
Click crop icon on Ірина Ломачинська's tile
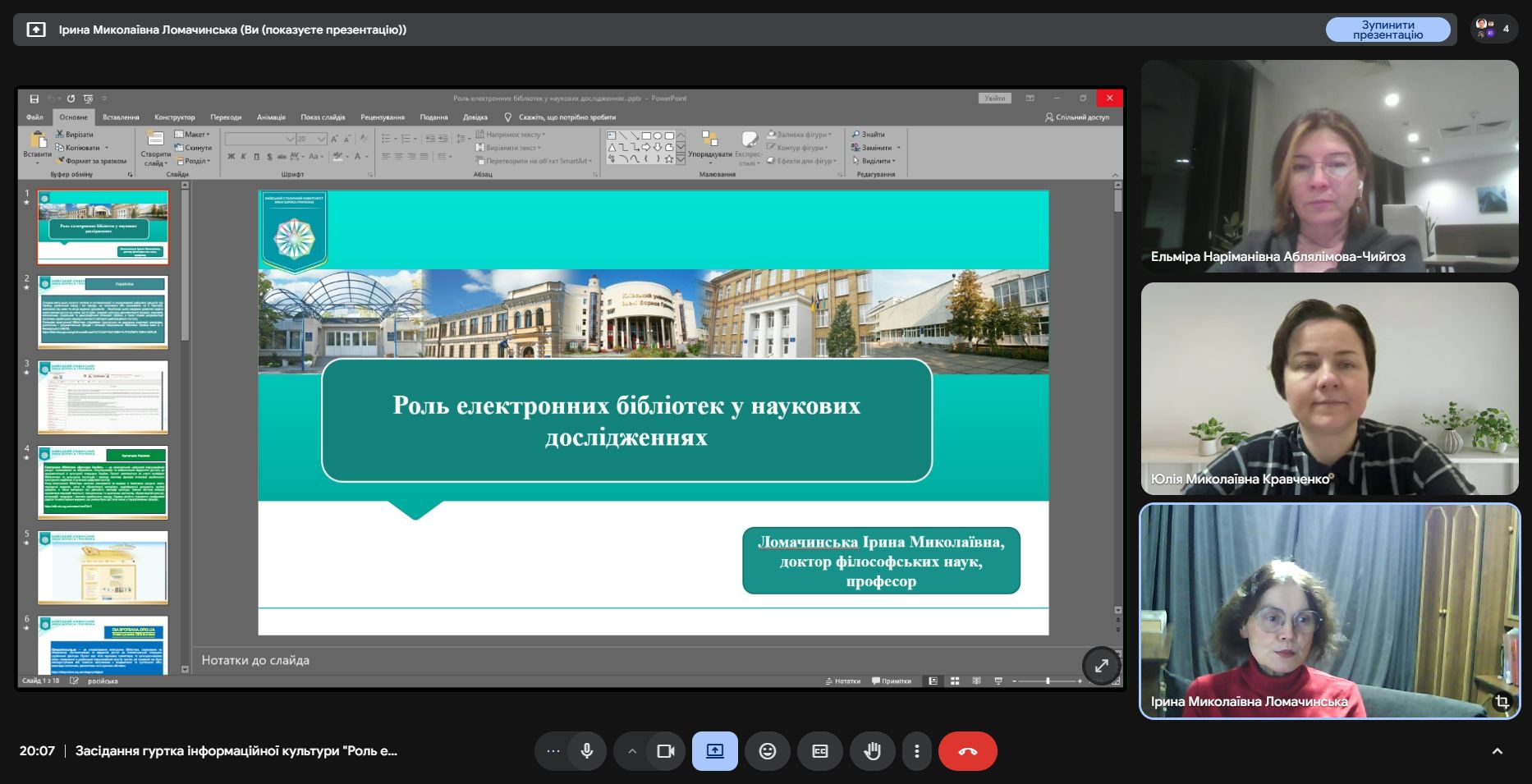tap(1502, 702)
